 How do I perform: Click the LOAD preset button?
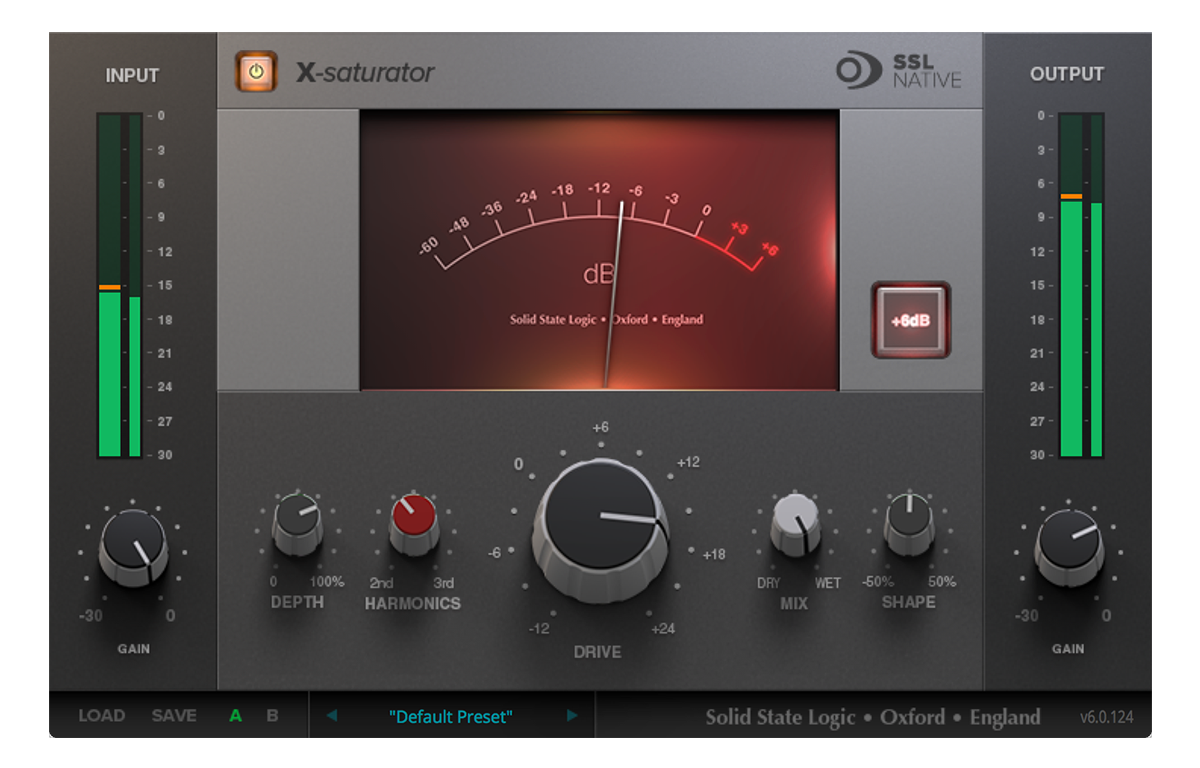point(102,716)
